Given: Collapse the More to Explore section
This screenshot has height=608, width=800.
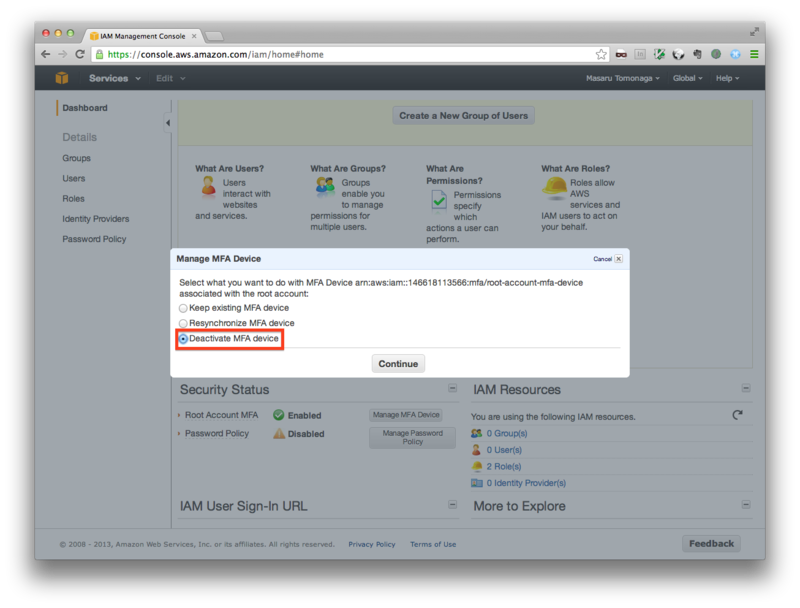Looking at the screenshot, I should [746, 504].
